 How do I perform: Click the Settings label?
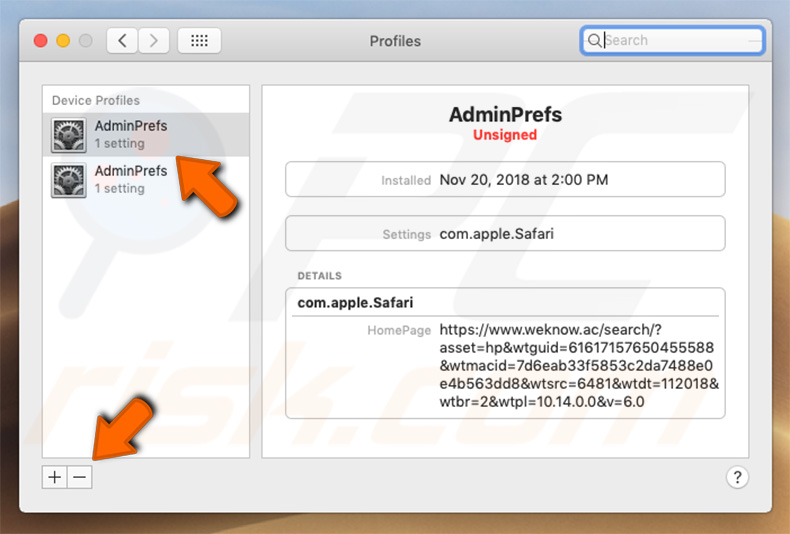(407, 234)
